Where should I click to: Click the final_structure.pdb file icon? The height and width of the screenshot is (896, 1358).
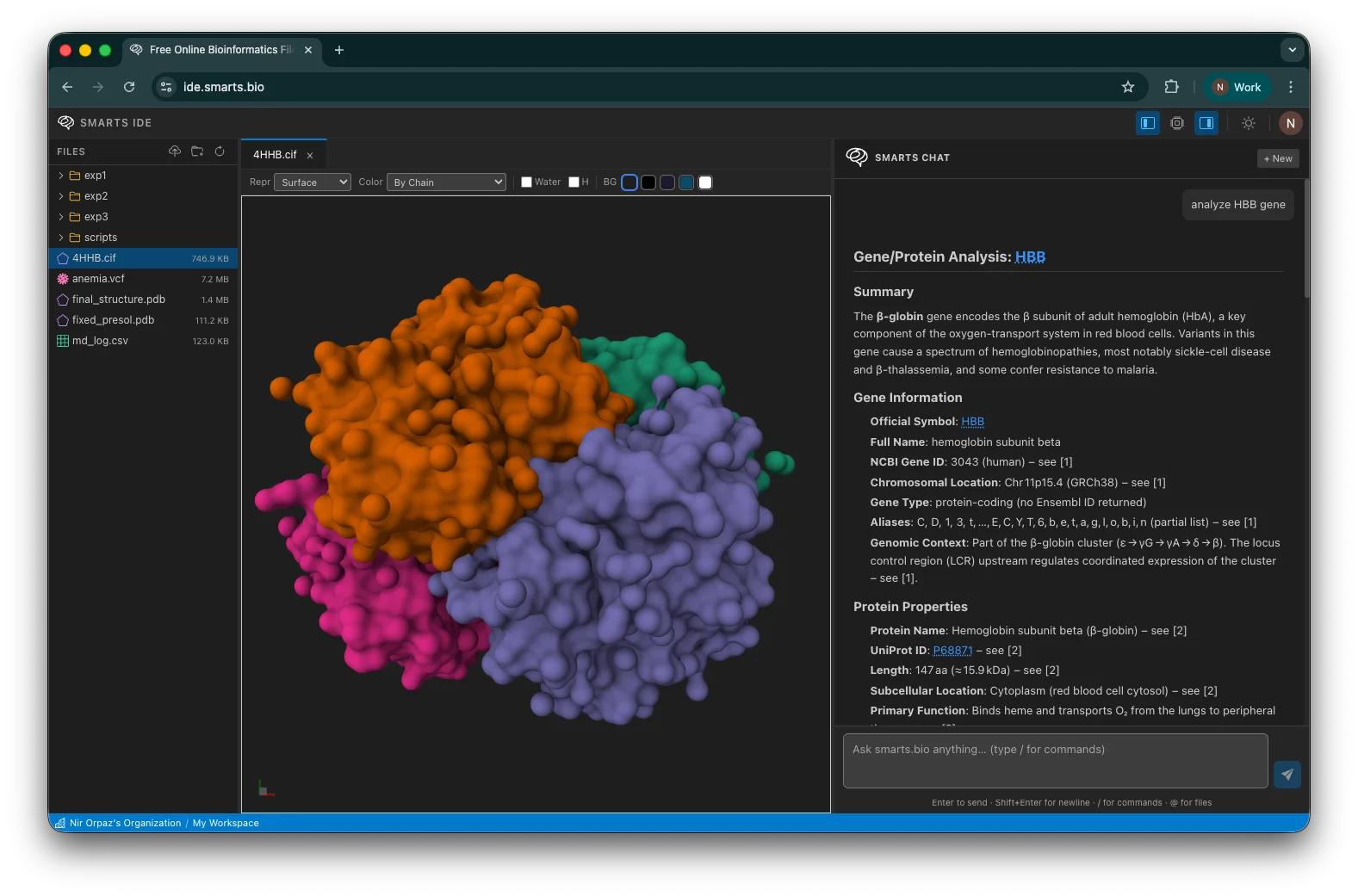click(63, 300)
